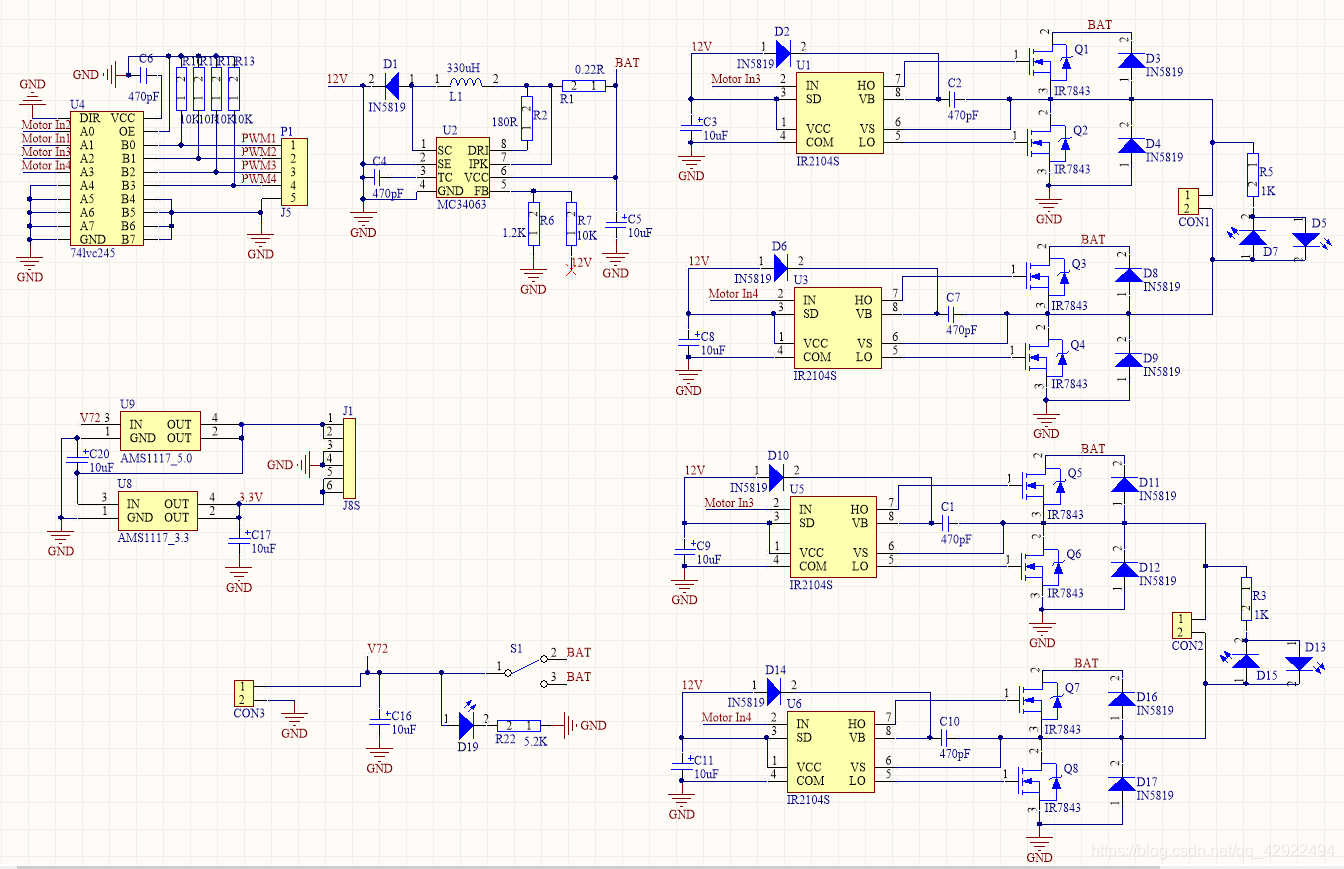Select diode D2 near U1
Image resolution: width=1344 pixels, height=869 pixels.
click(782, 52)
